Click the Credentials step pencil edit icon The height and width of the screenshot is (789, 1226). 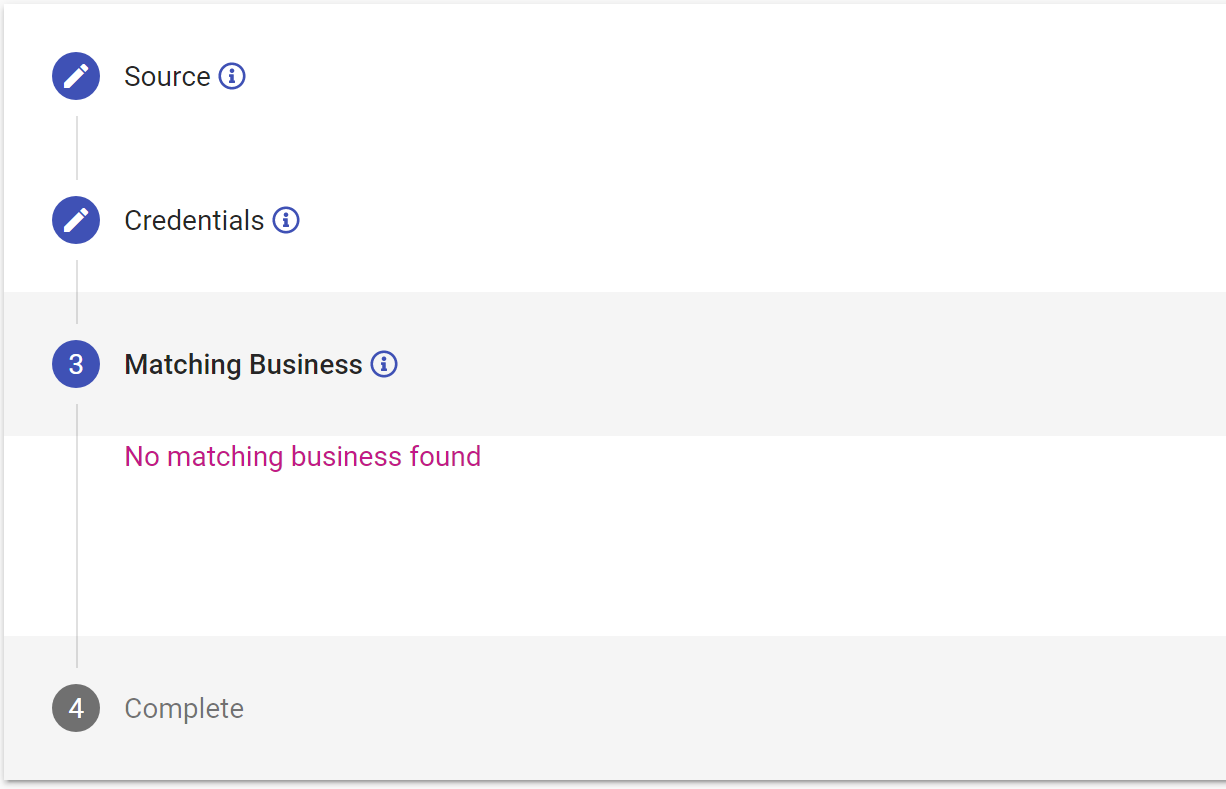point(76,220)
